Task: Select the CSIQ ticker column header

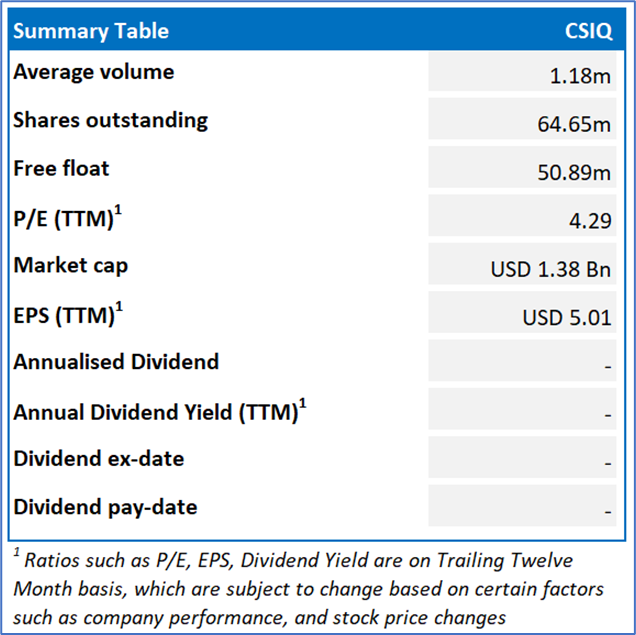Action: click(x=588, y=30)
